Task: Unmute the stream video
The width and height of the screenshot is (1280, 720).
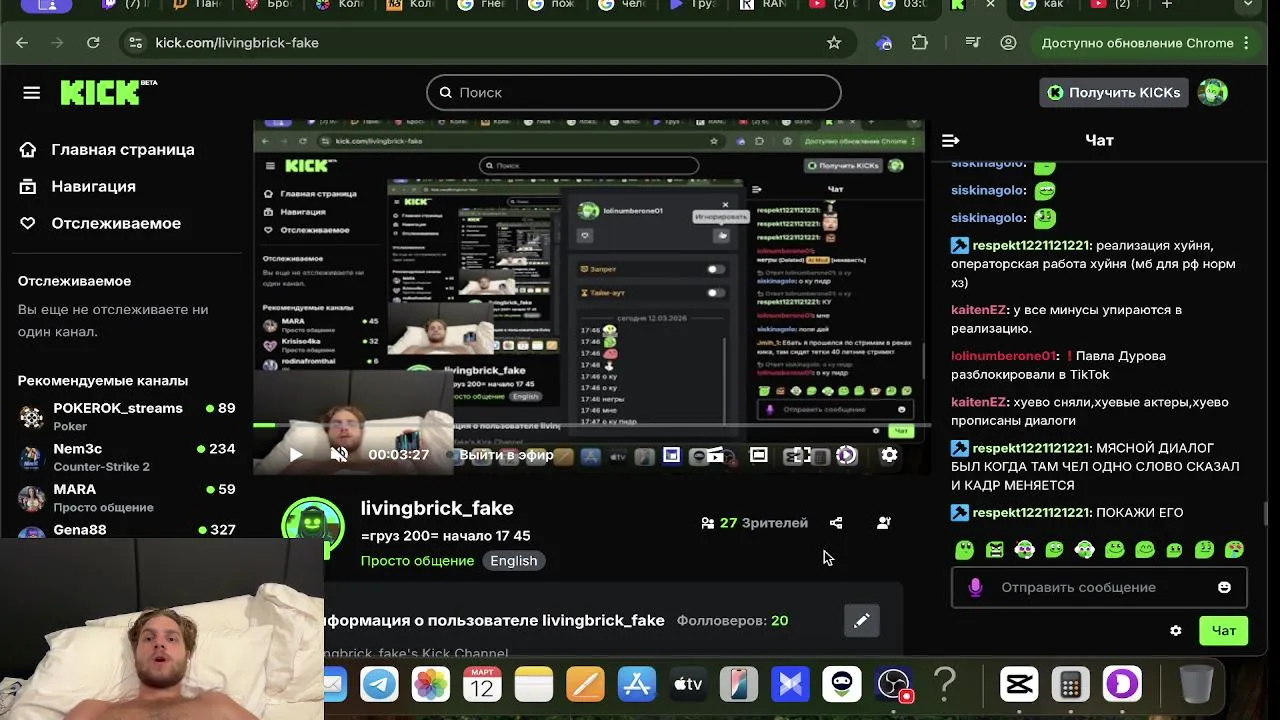Action: point(340,455)
